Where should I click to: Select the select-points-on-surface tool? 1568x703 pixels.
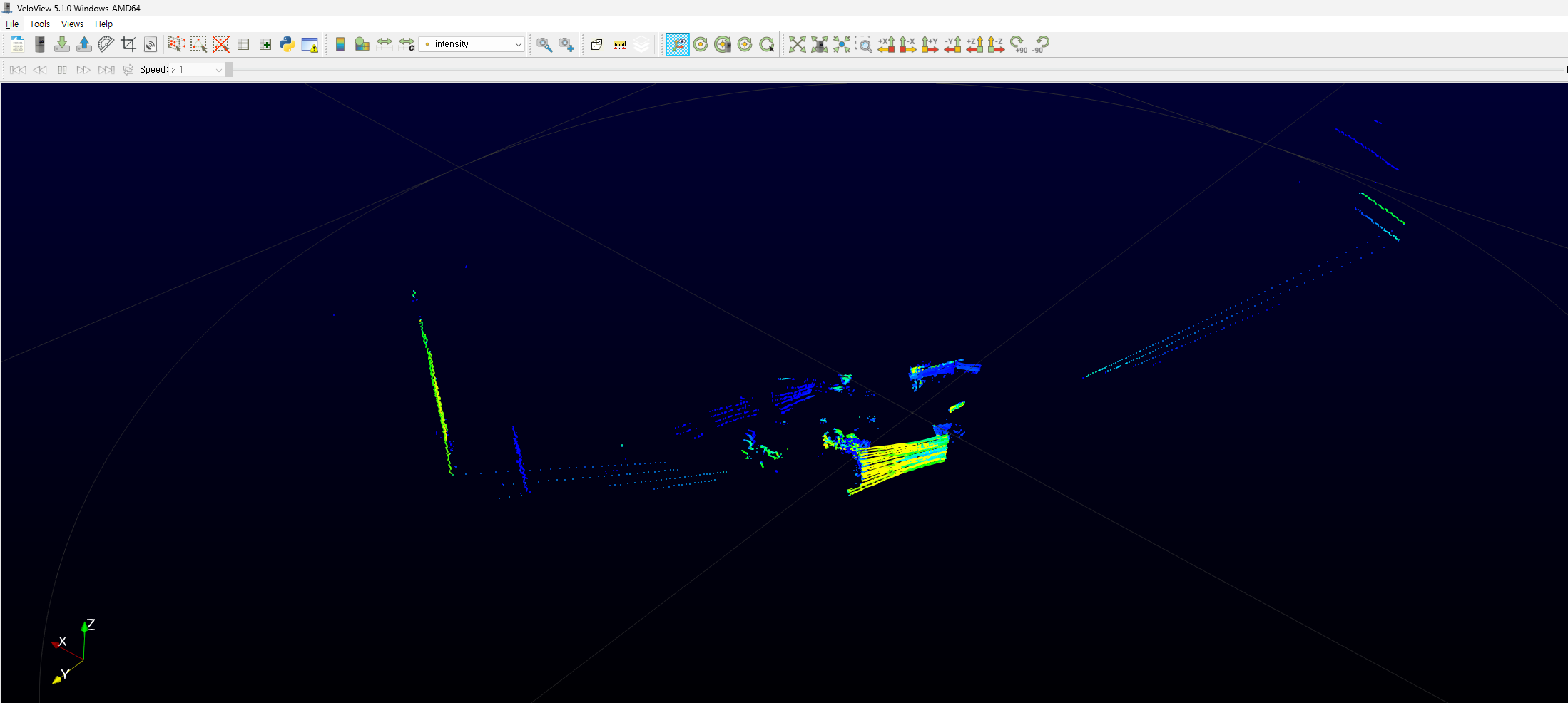click(198, 44)
